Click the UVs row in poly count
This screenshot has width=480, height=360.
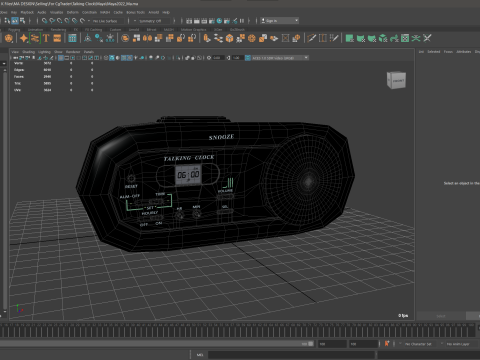(x=53, y=90)
